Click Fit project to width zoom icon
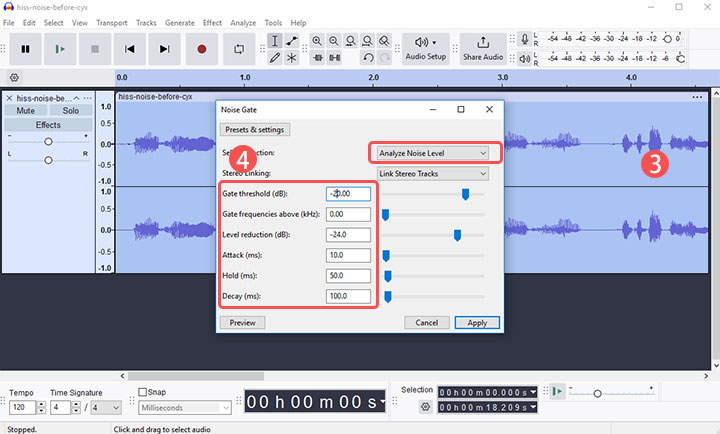 (x=367, y=41)
